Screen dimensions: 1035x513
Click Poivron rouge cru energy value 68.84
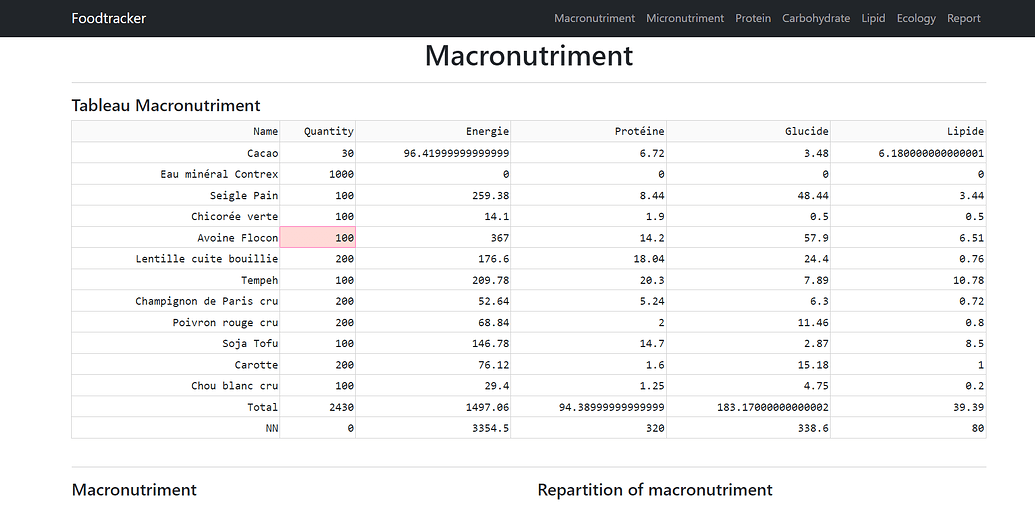(x=433, y=322)
